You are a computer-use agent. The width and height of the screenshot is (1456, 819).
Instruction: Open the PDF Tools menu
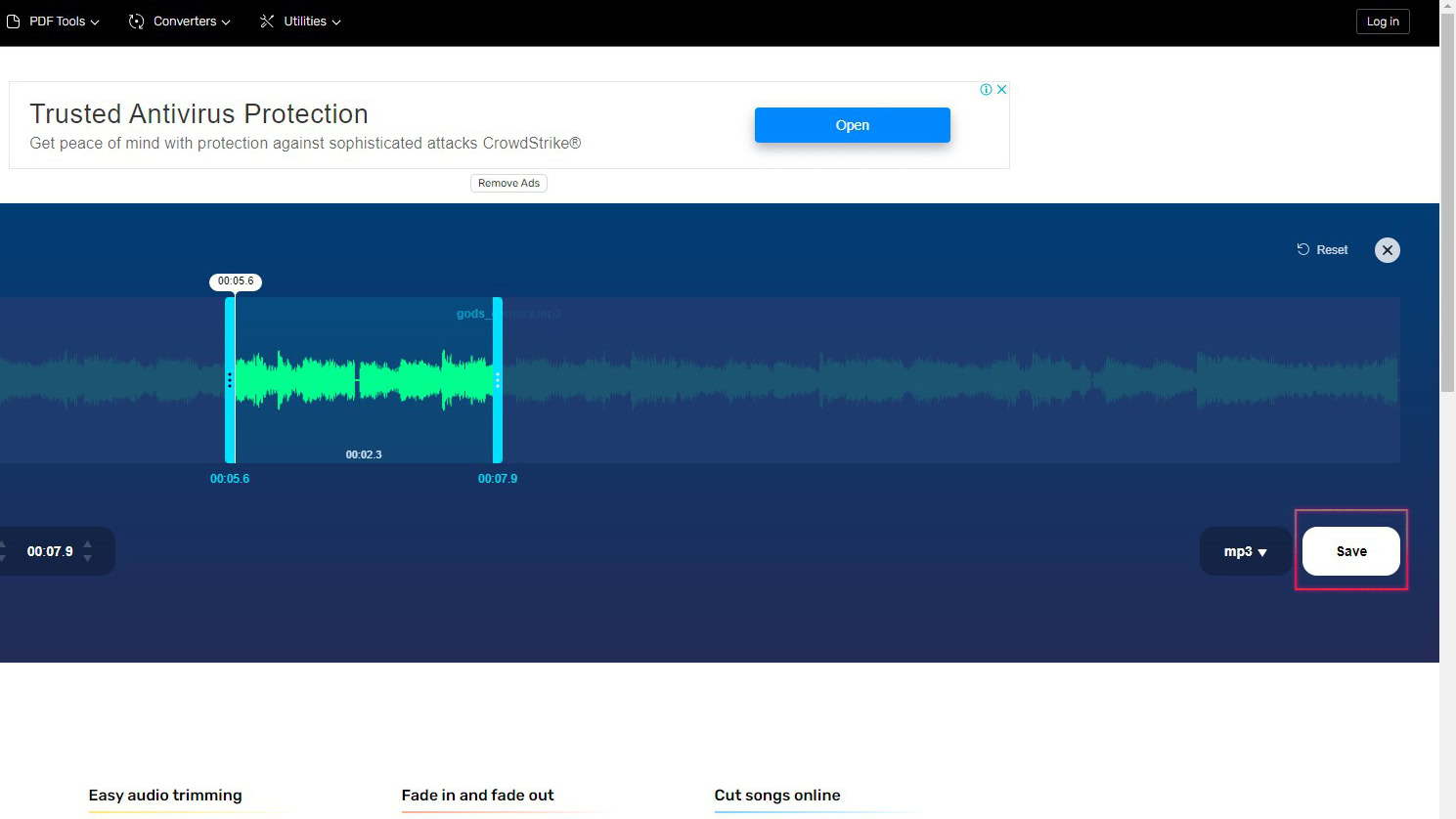tap(55, 22)
